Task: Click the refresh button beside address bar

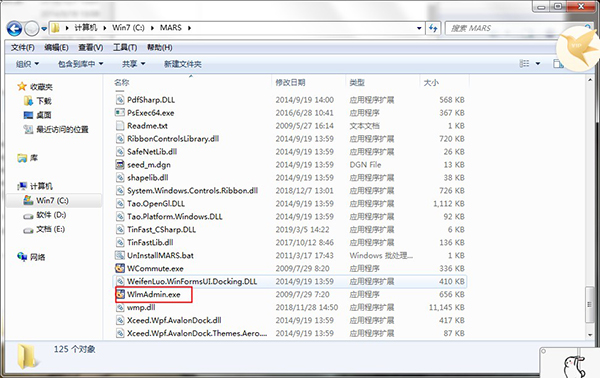Action: pos(433,28)
